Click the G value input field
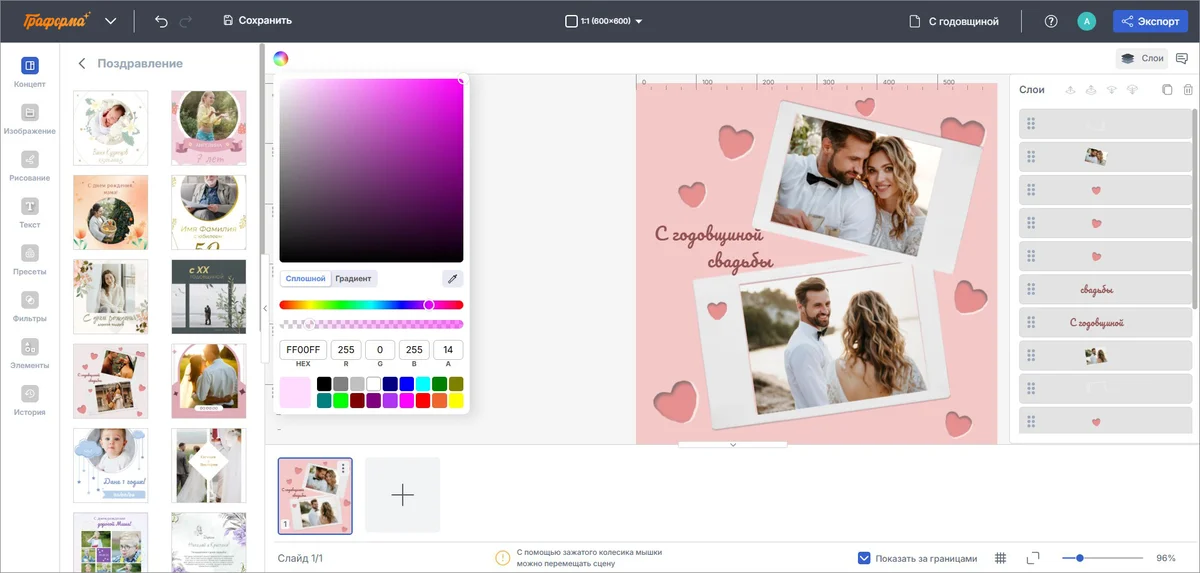This screenshot has width=1200, height=573. tap(380, 350)
